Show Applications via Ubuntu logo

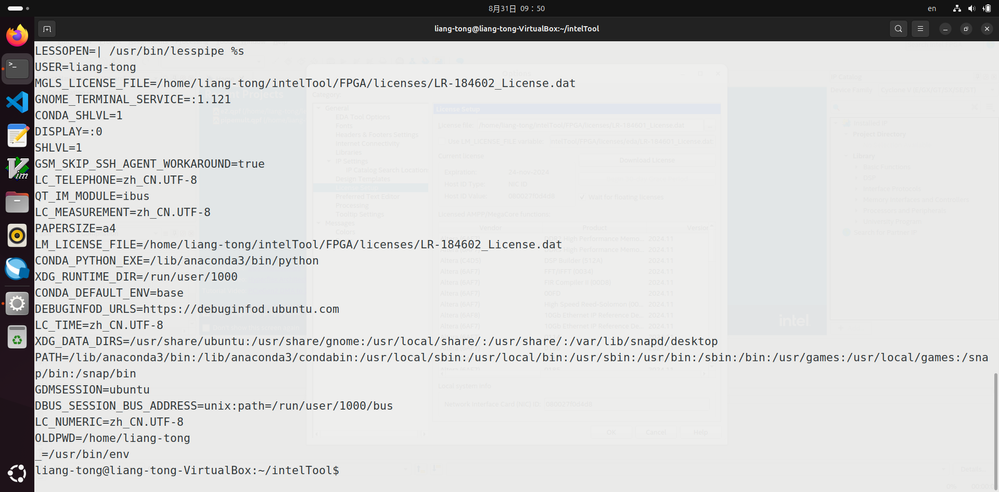coord(17,474)
